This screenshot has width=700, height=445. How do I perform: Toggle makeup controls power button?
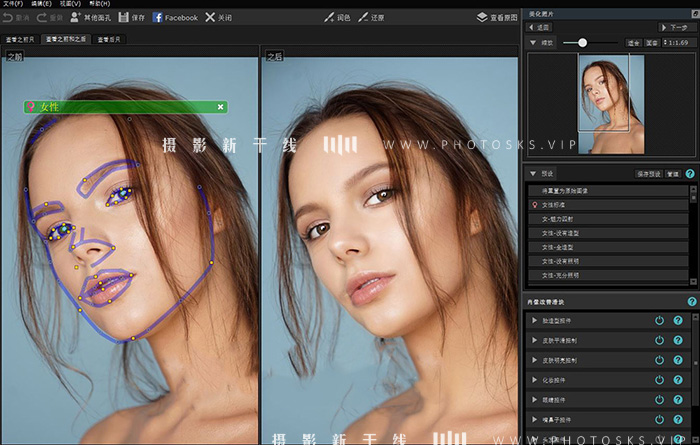tap(659, 380)
